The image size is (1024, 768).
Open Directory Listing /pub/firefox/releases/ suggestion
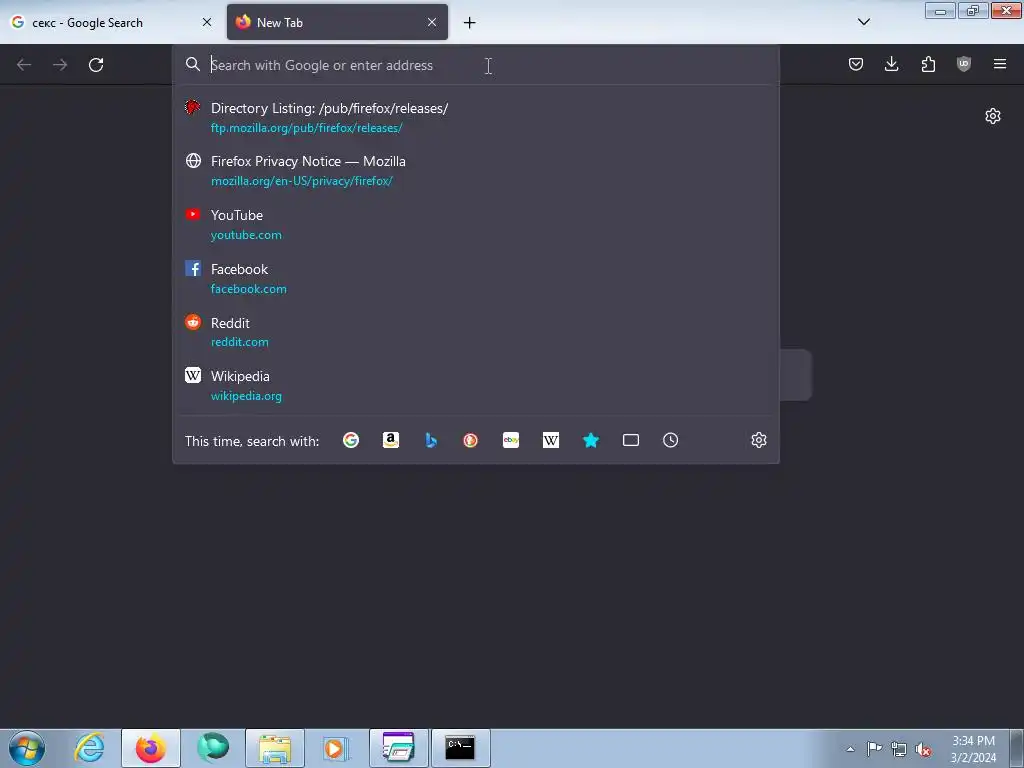pyautogui.click(x=475, y=118)
